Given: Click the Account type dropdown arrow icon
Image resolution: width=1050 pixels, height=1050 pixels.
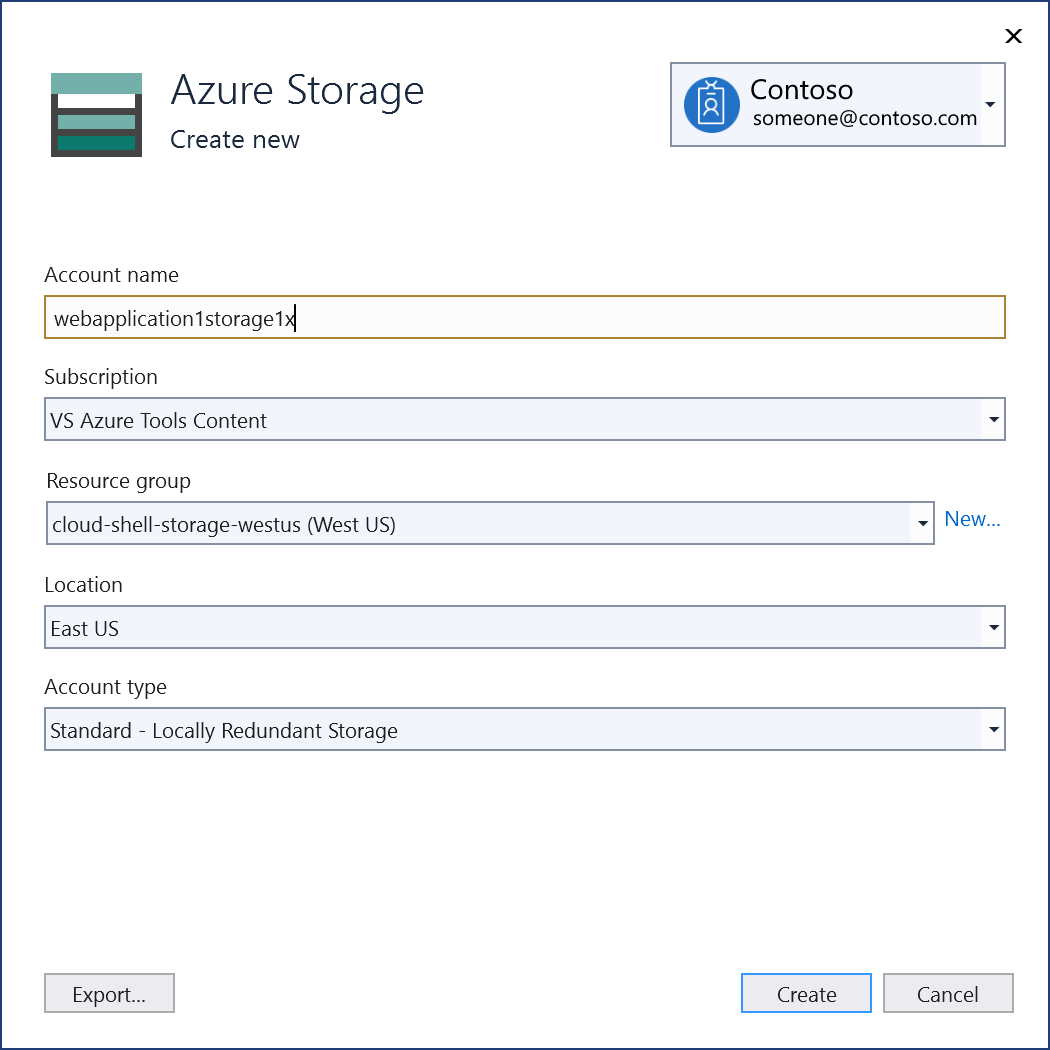Looking at the screenshot, I should click(992, 729).
